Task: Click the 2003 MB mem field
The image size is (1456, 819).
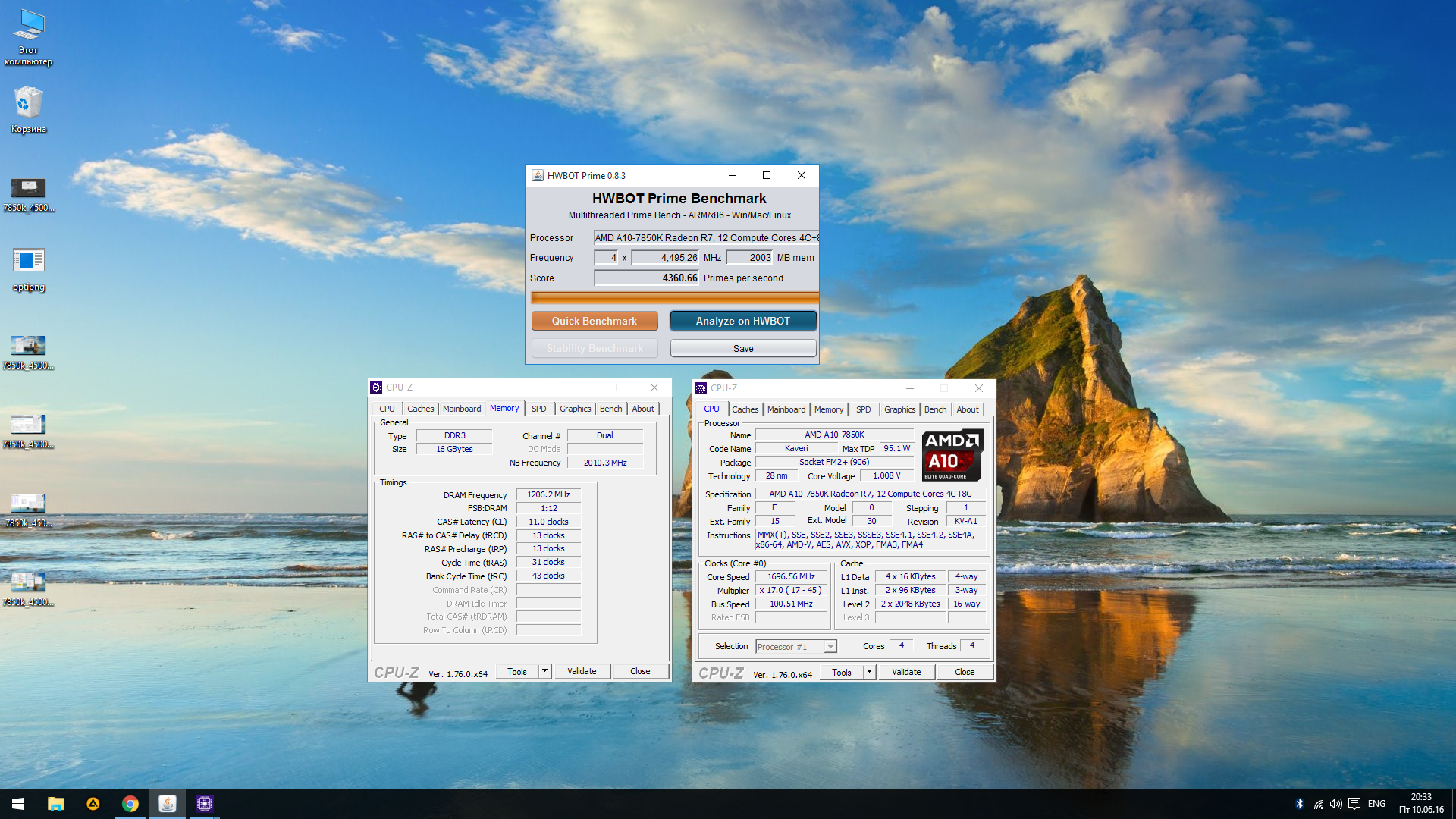Action: click(749, 257)
